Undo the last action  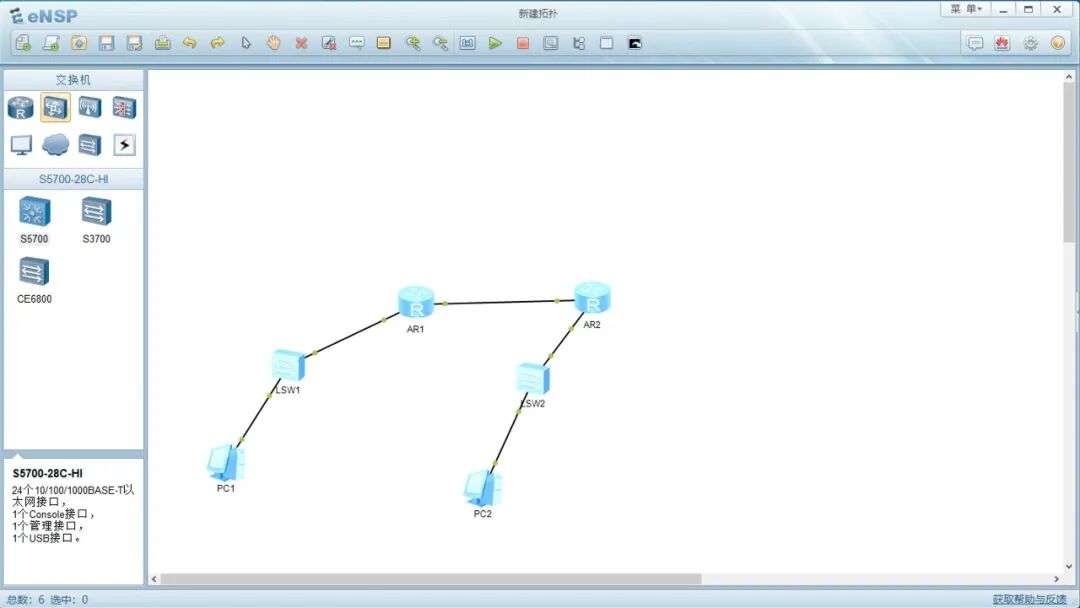189,43
